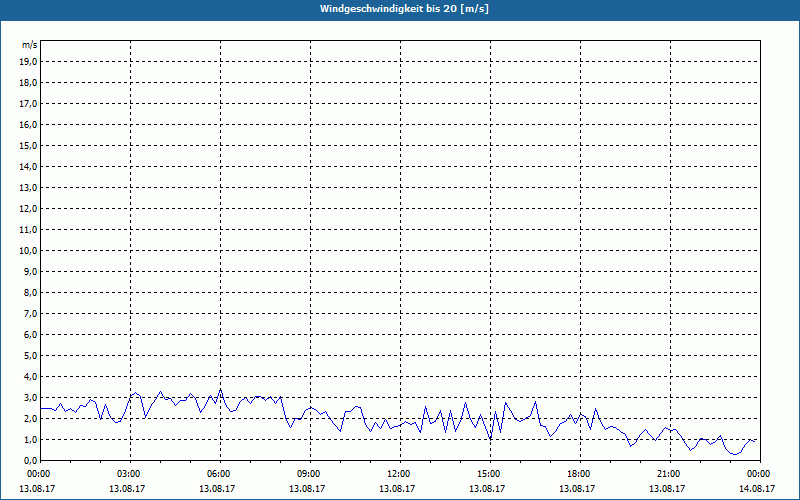Select the 10,0 y-axis label

(28, 251)
